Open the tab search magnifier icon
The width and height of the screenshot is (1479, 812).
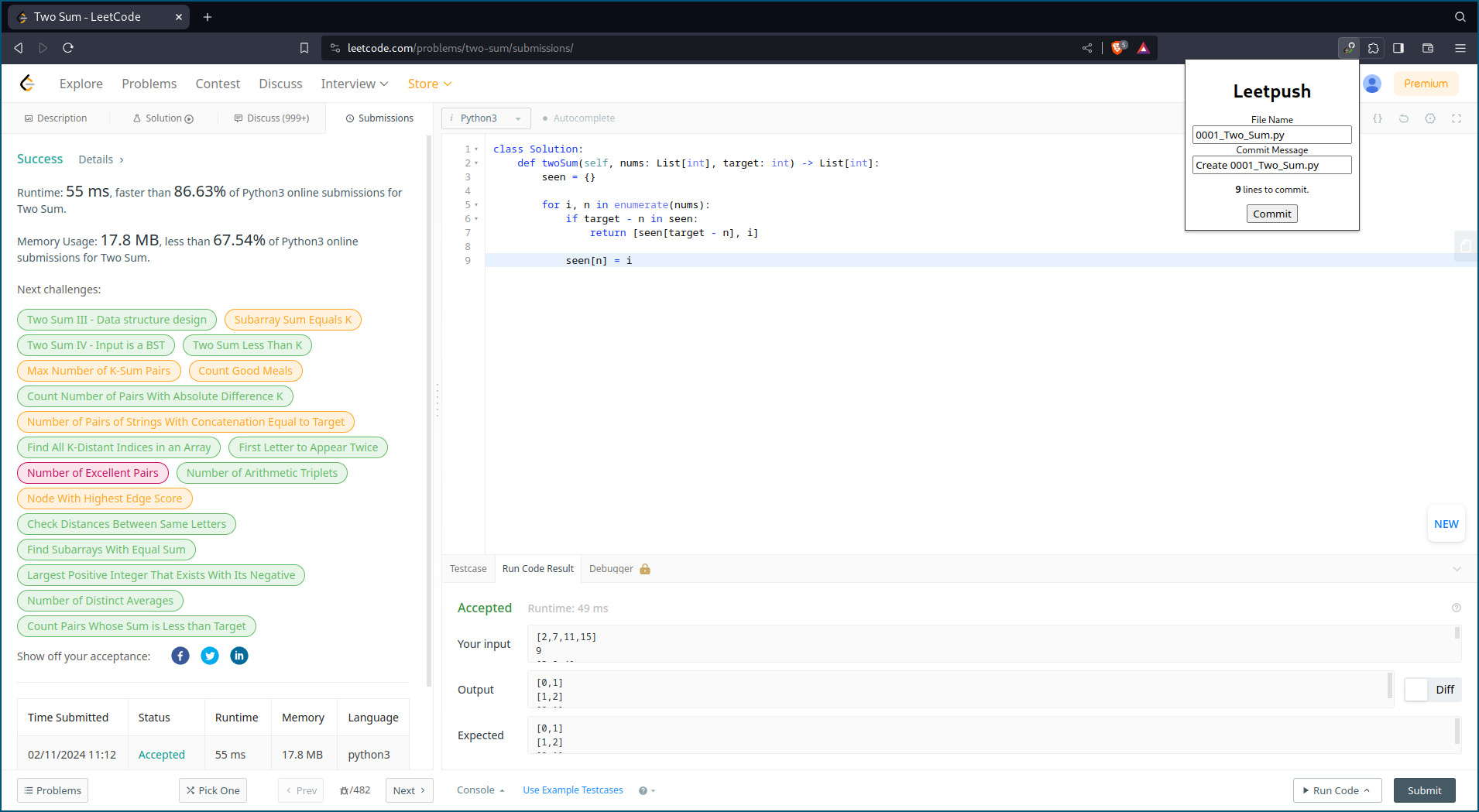[x=1460, y=17]
